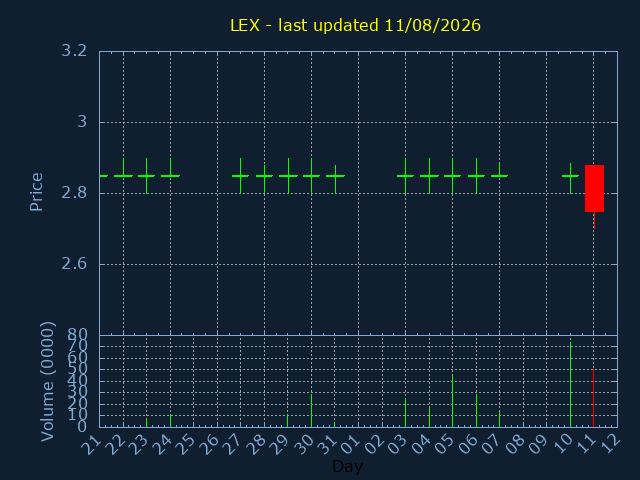Viewport: 640px width, 480px height.
Task: Click the 3 price axis label
Action: (82, 122)
